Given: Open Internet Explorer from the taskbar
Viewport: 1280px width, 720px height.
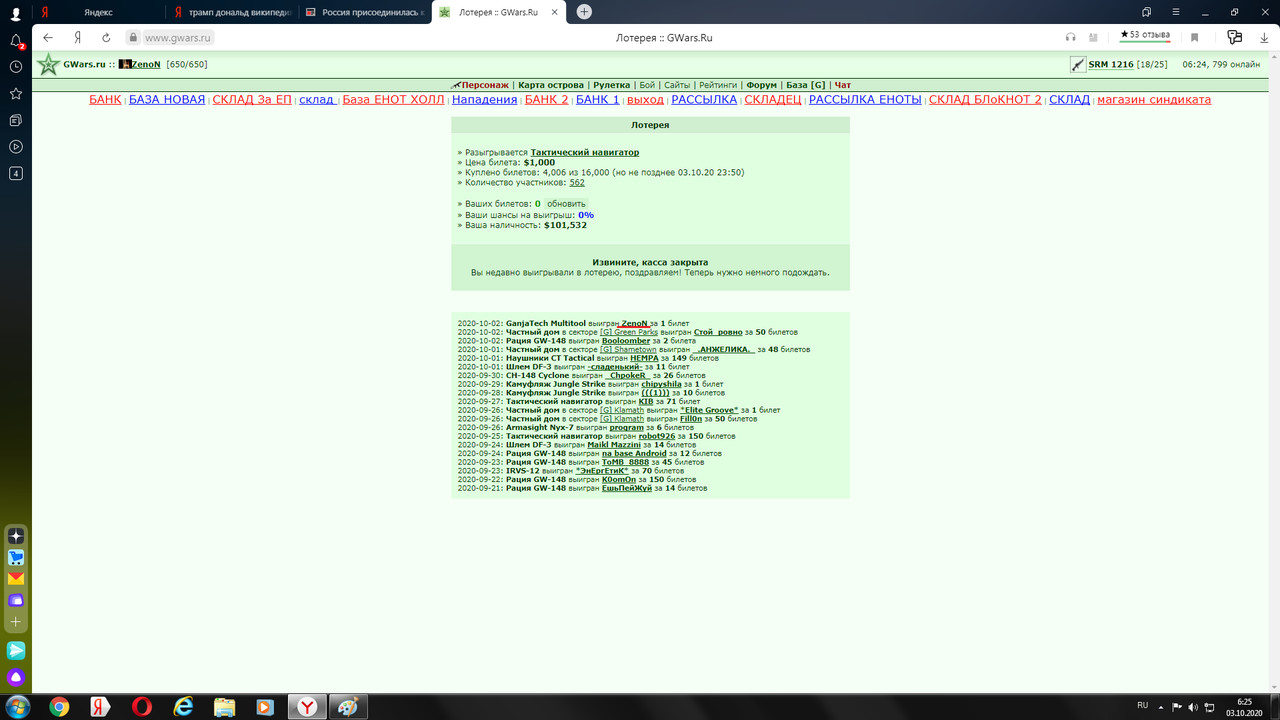Looking at the screenshot, I should tap(183, 707).
